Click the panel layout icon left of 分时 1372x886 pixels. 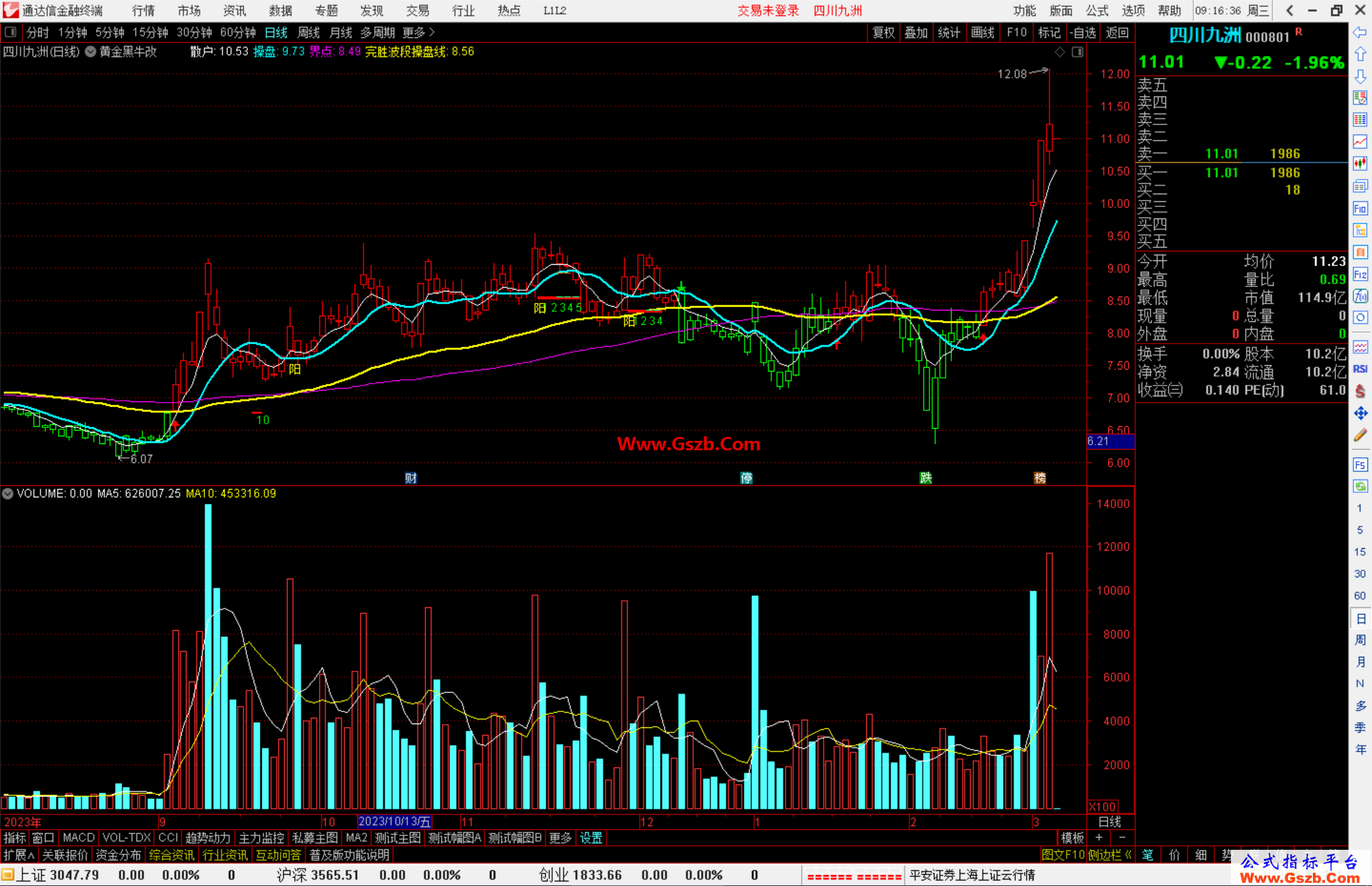10,32
